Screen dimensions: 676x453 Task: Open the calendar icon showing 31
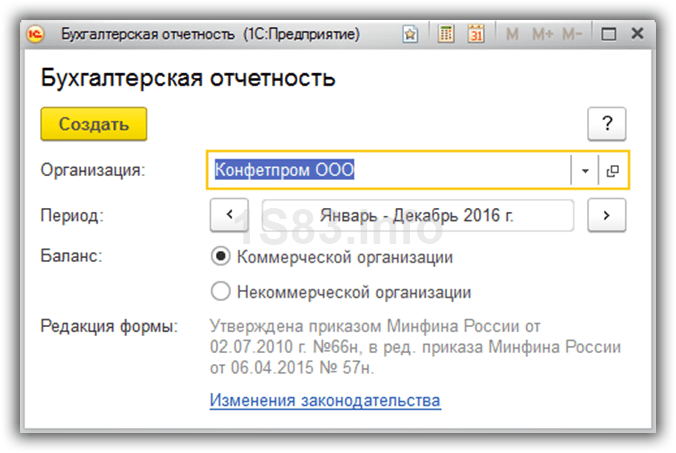[476, 34]
